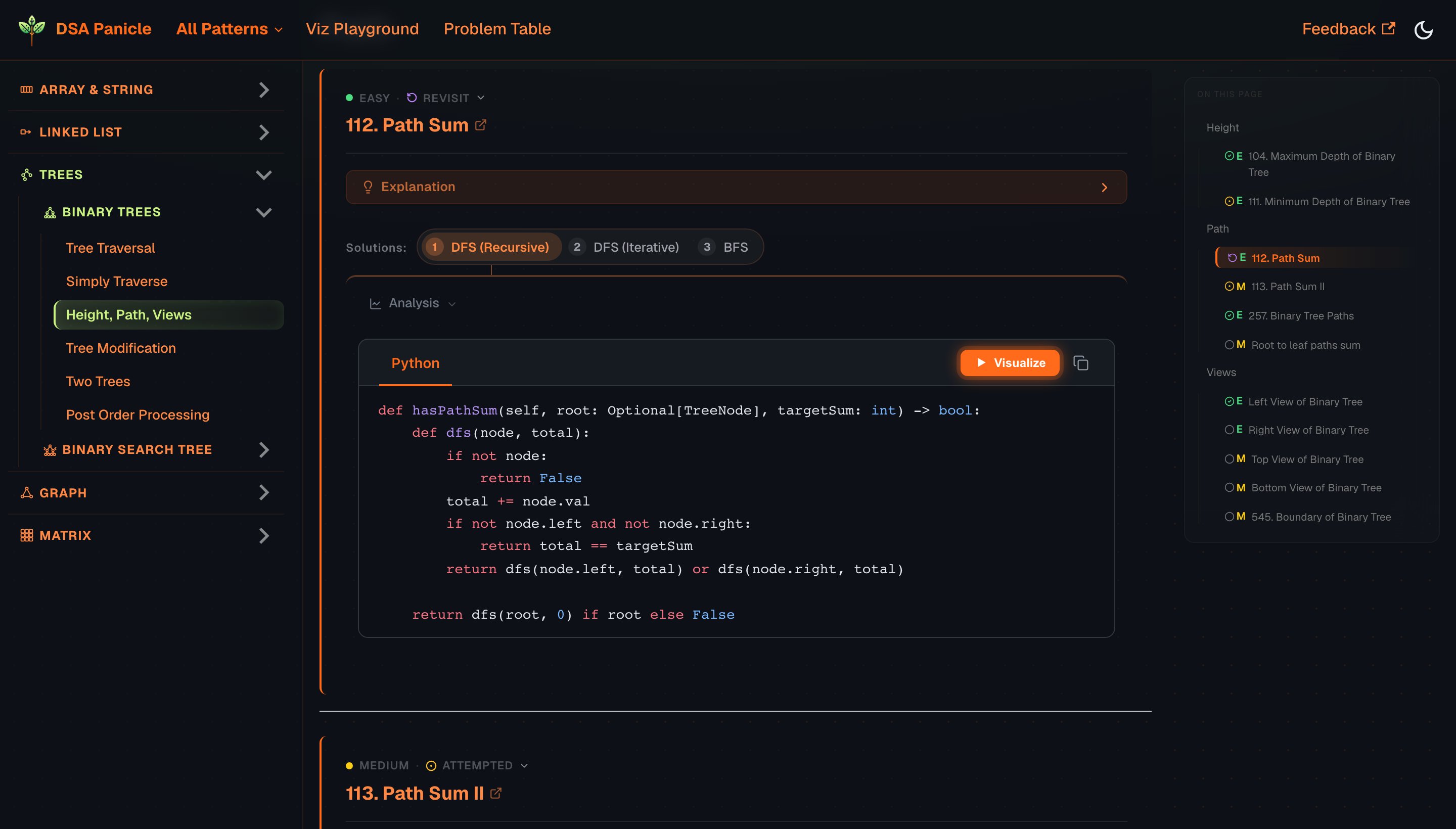Expand the Binary Search Tree chevron
Viewport: 1456px width, 829px height.
pyautogui.click(x=263, y=450)
